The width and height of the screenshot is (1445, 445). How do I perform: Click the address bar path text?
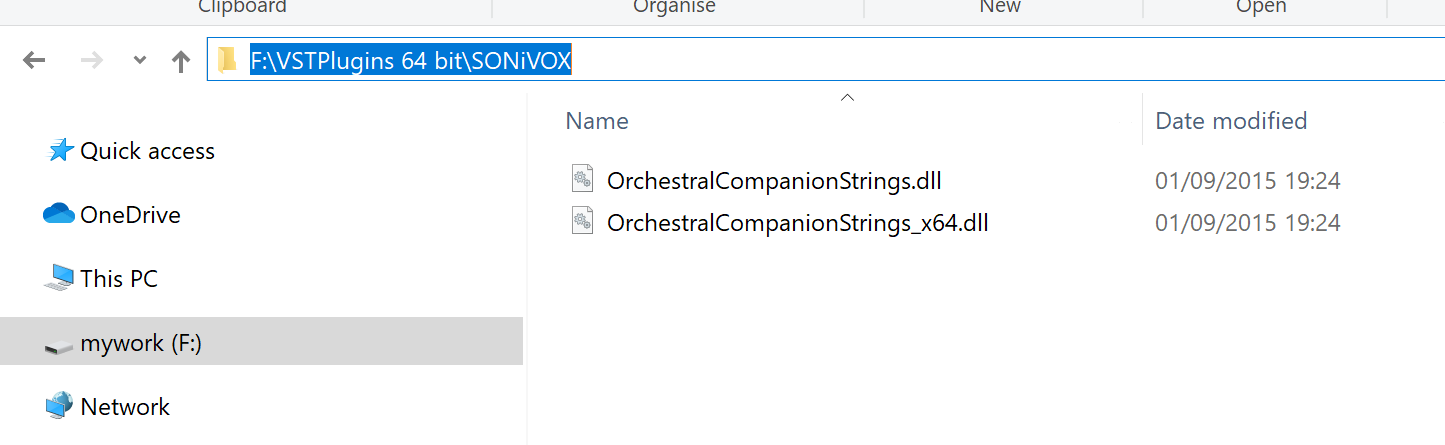tap(410, 61)
